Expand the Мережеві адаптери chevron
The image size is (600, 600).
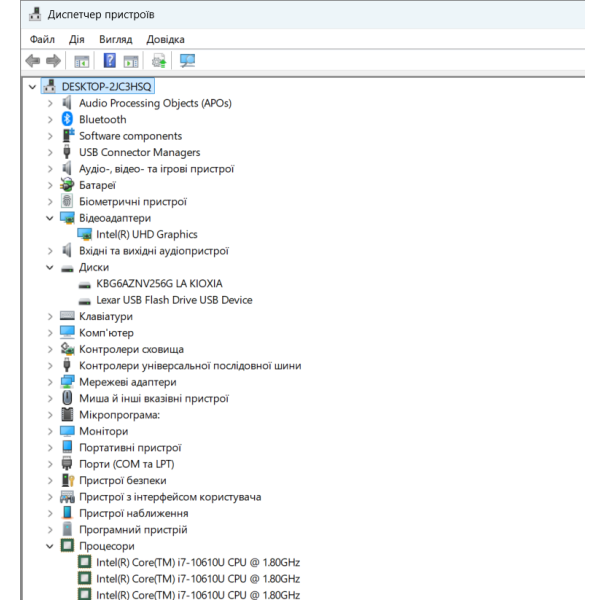click(50, 382)
